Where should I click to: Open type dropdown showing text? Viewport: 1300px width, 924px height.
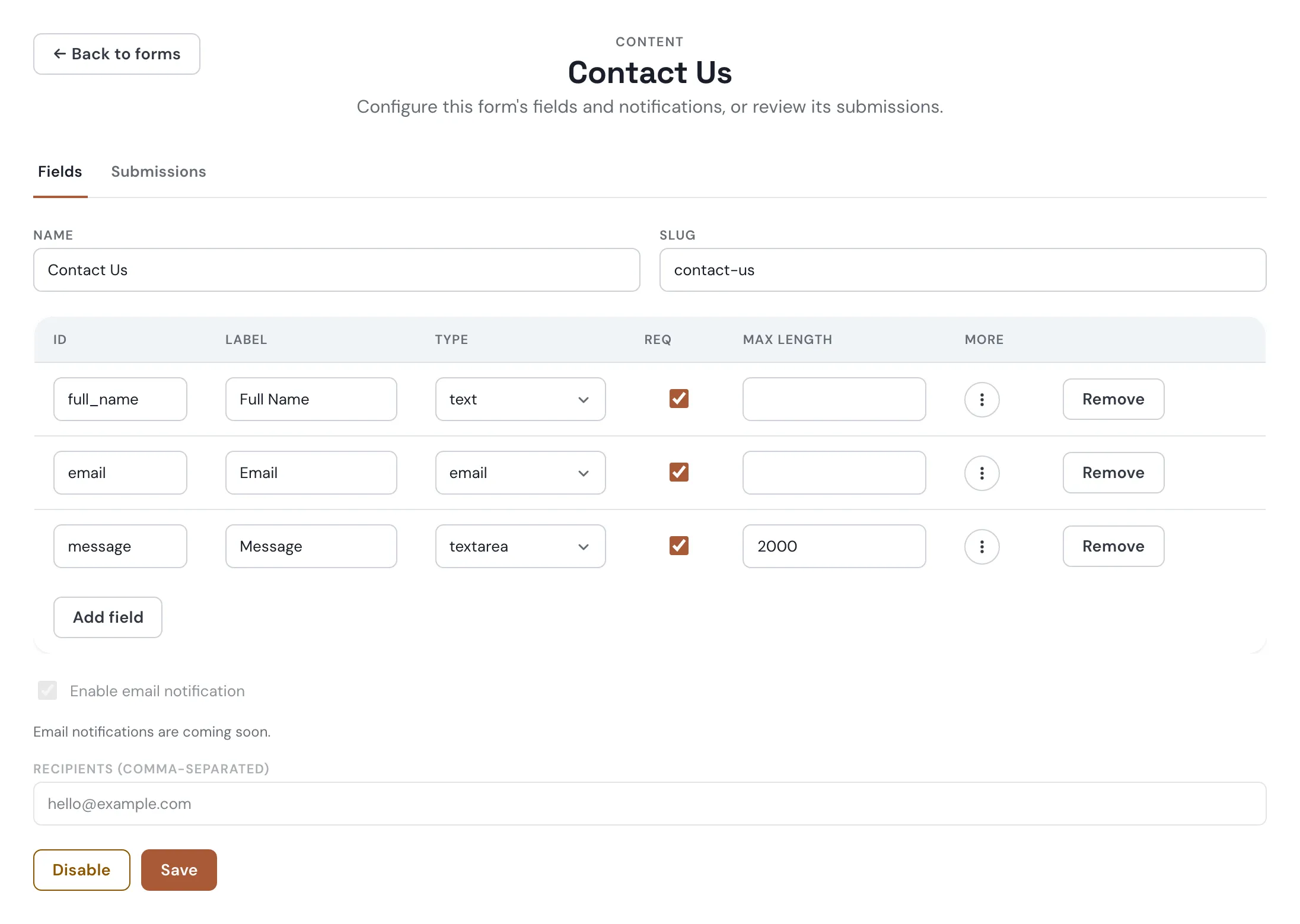(520, 399)
